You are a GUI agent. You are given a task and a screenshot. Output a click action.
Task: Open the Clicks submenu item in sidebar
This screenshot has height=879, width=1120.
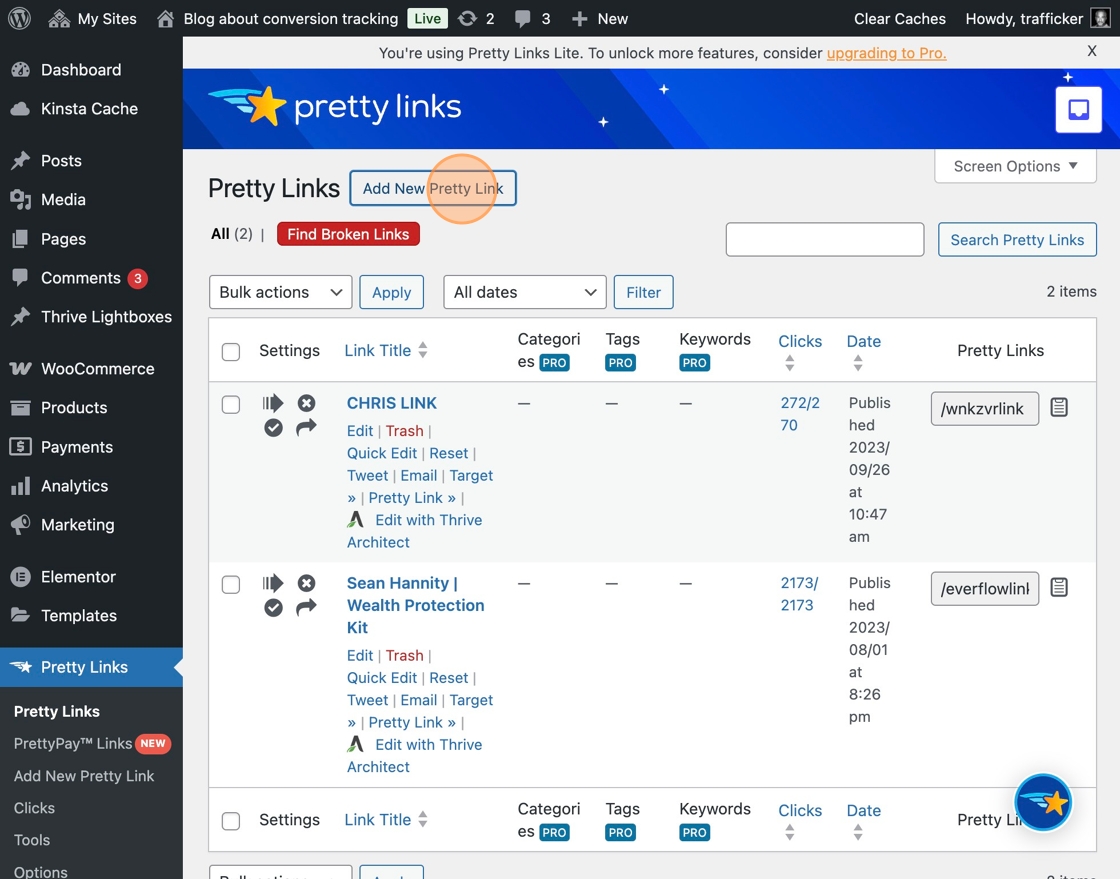pyautogui.click(x=34, y=808)
